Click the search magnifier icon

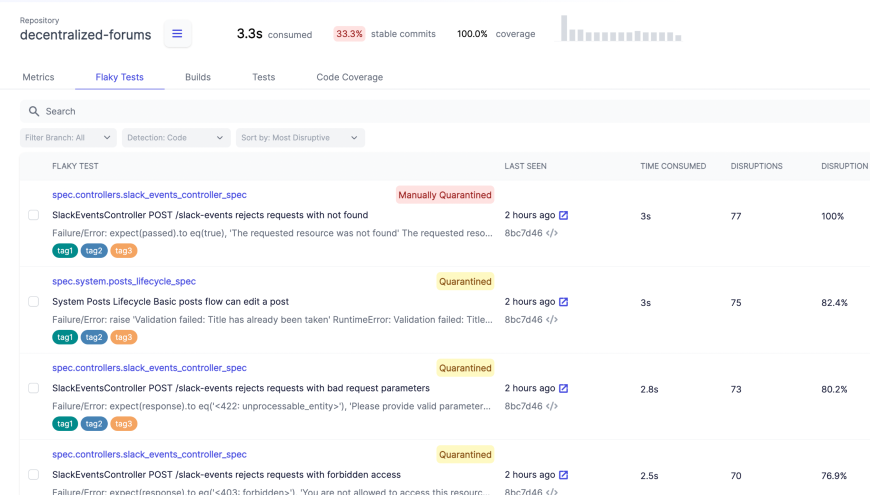[x=34, y=112]
